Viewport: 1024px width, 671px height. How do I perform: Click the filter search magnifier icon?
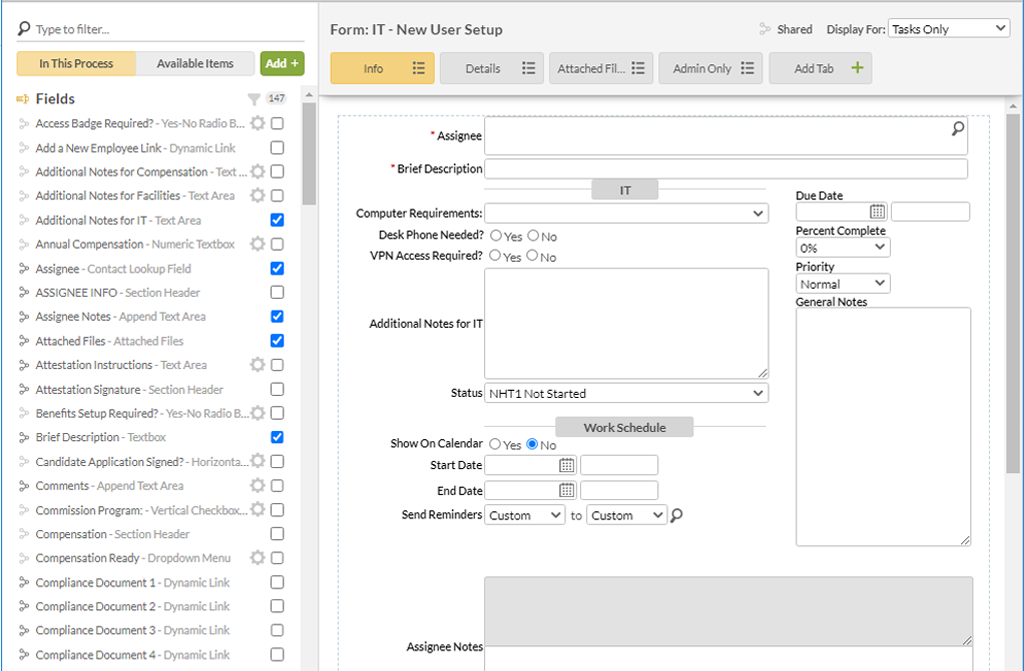coord(24,28)
